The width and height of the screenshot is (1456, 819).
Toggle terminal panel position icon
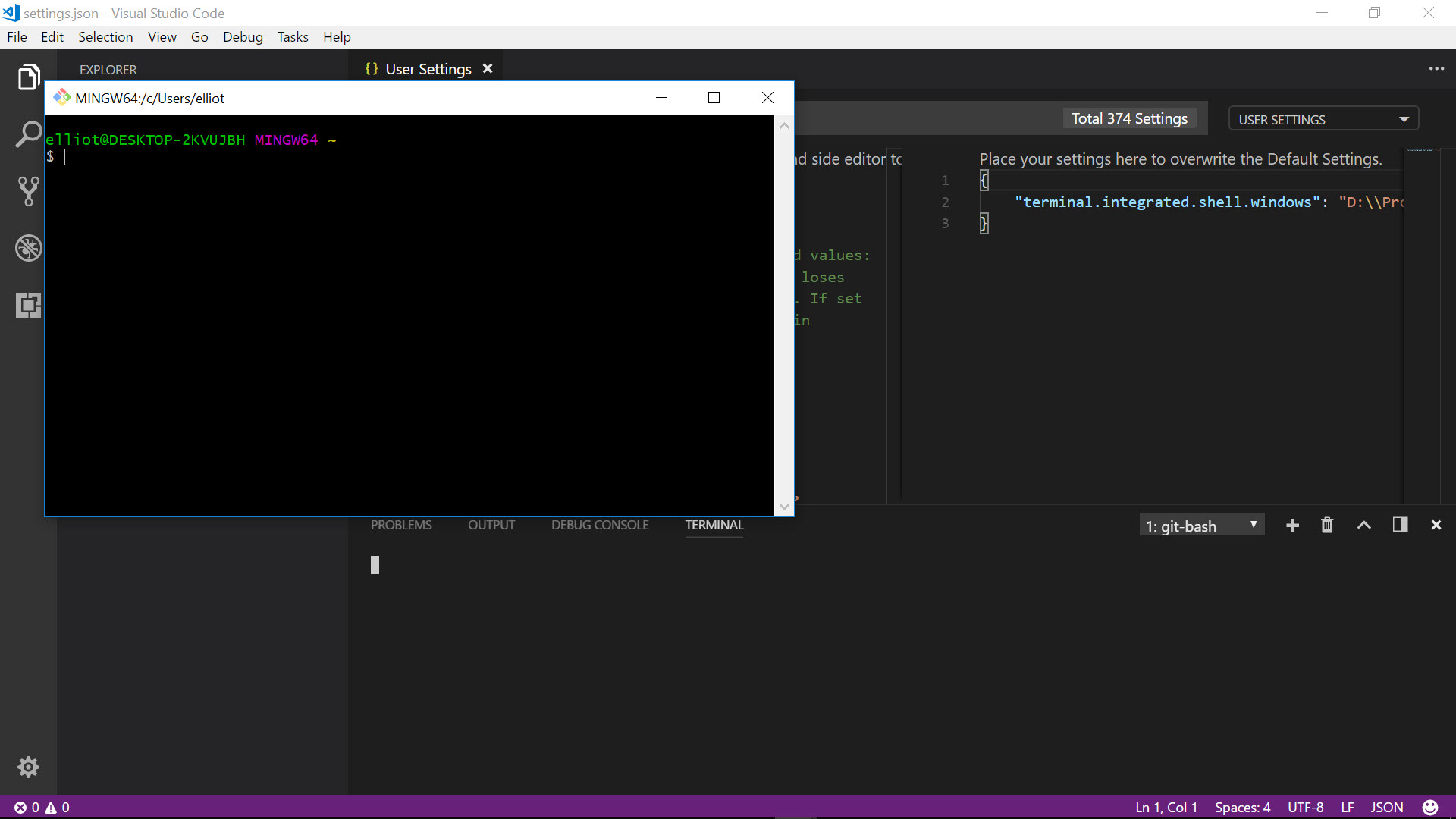pos(1400,525)
